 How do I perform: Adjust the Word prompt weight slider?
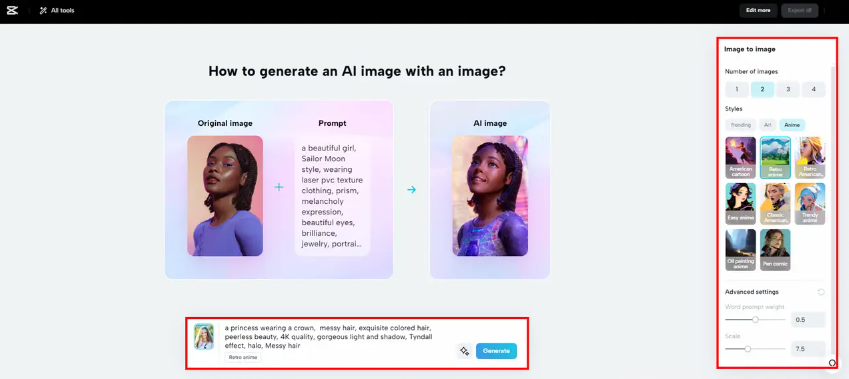coord(755,319)
